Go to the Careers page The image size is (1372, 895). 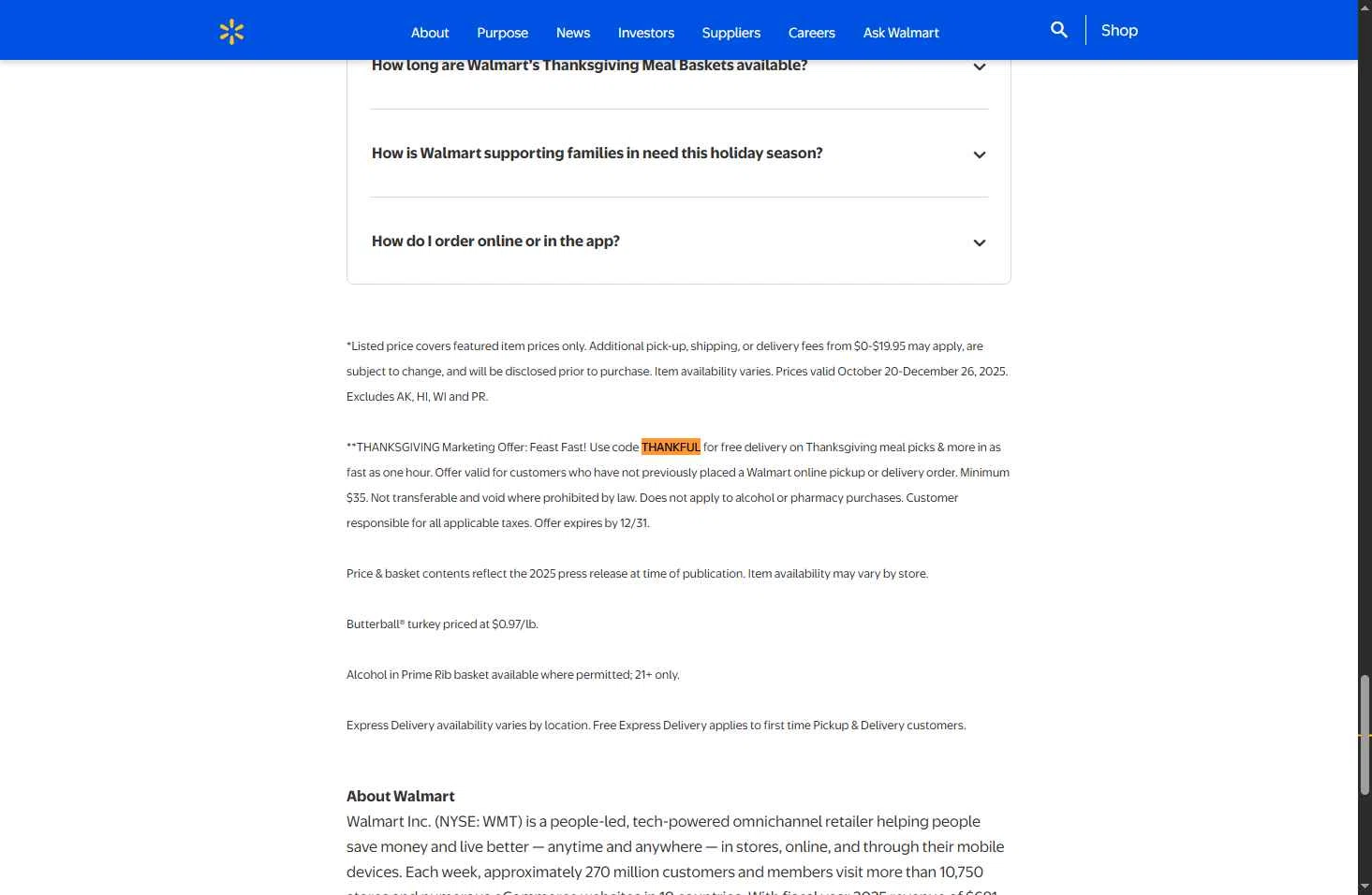[x=812, y=33]
